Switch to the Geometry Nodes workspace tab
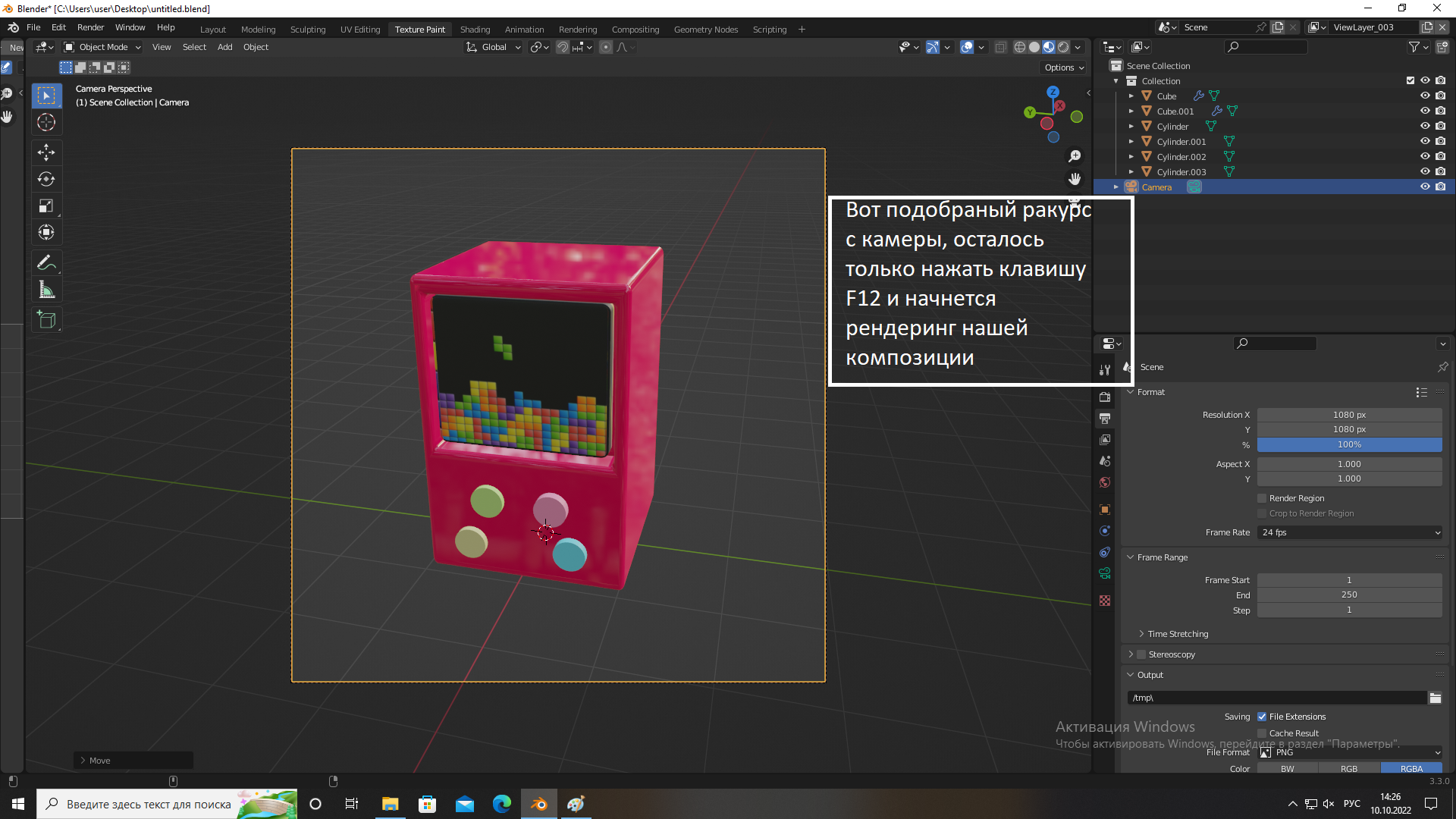The image size is (1456, 819). click(705, 30)
